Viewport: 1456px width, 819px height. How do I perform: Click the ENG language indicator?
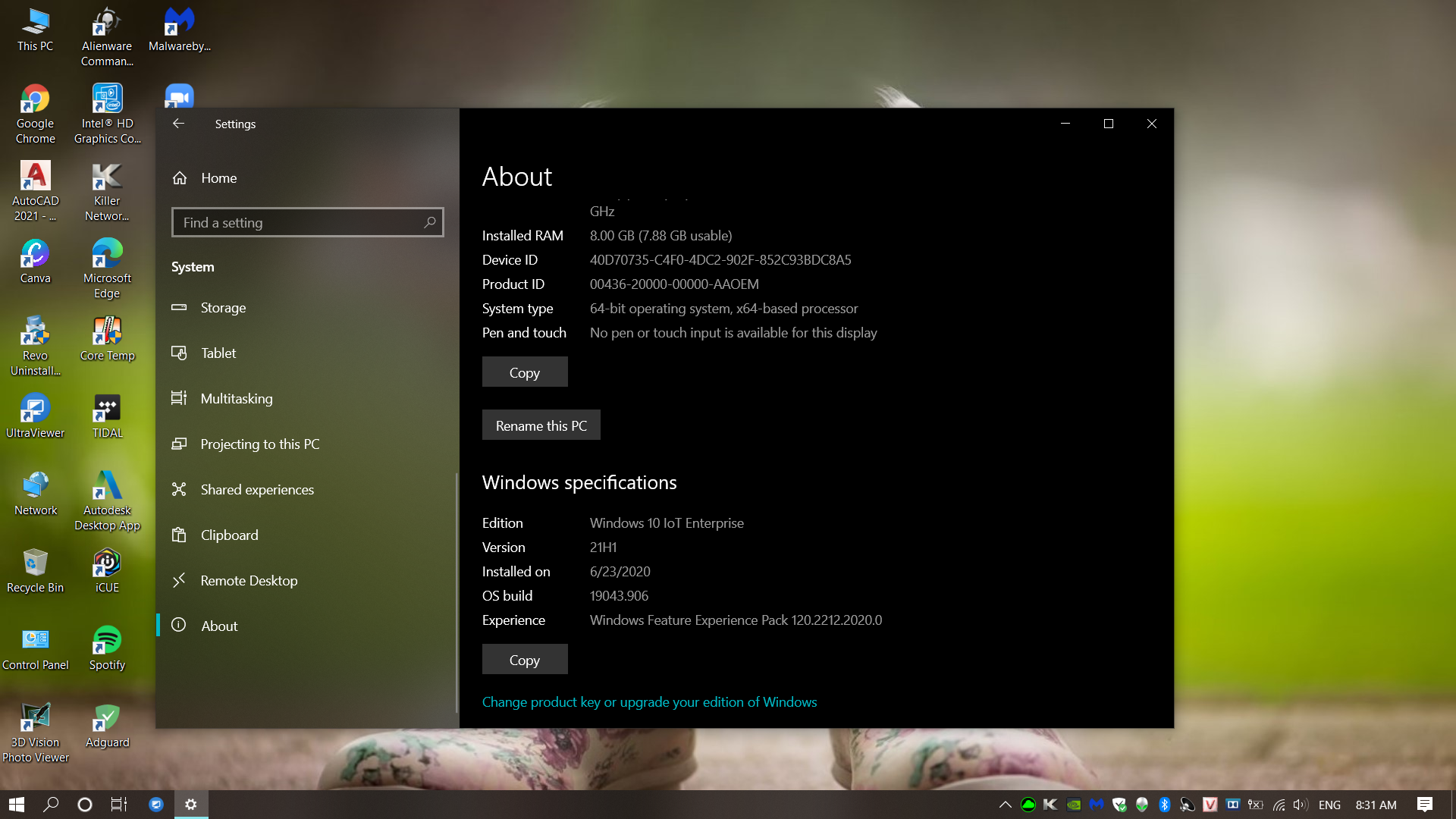tap(1329, 805)
